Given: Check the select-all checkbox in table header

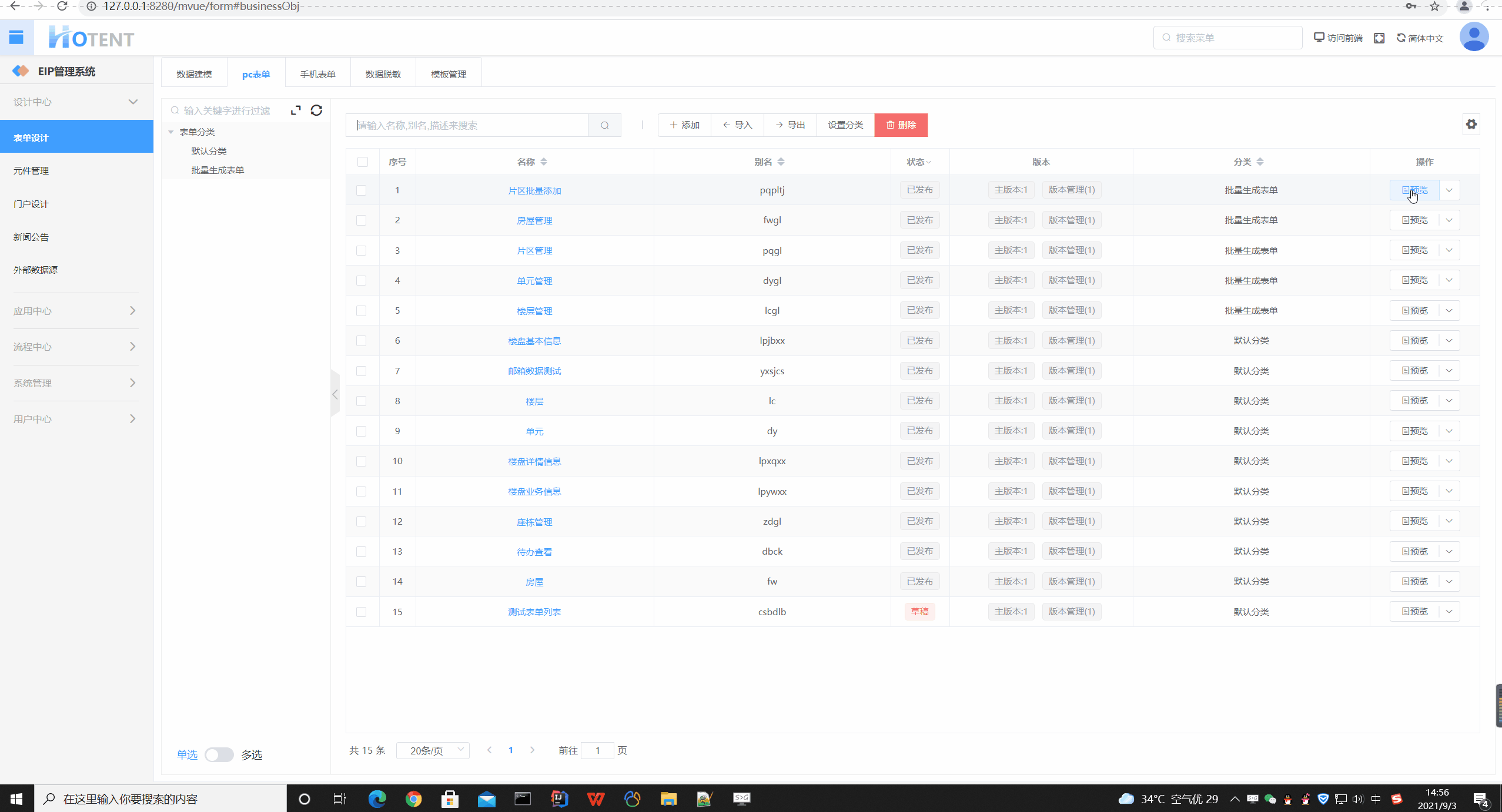Looking at the screenshot, I should click(362, 162).
